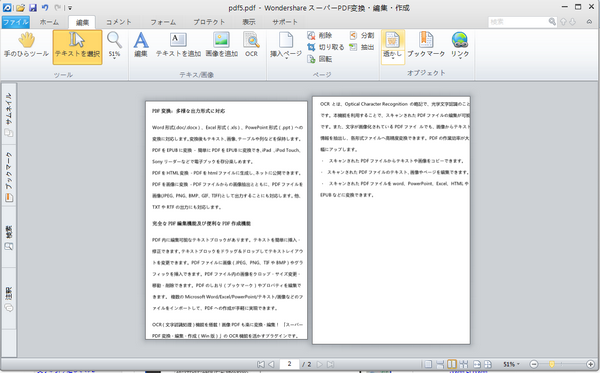Screen dimensions: 600x373
Task: Open the サムネイル side panel
Action: pos(9,114)
